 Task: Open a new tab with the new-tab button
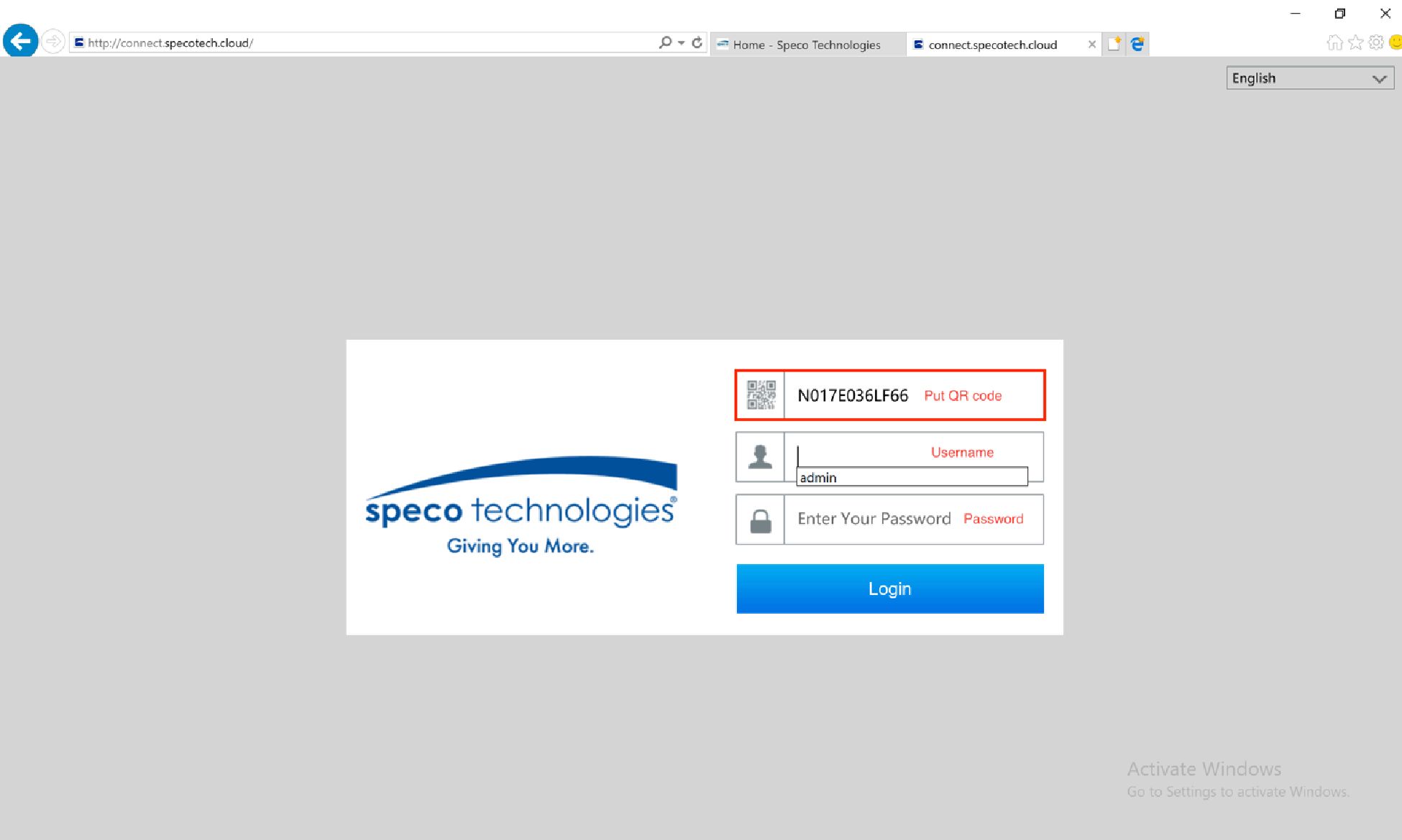click(x=1114, y=44)
